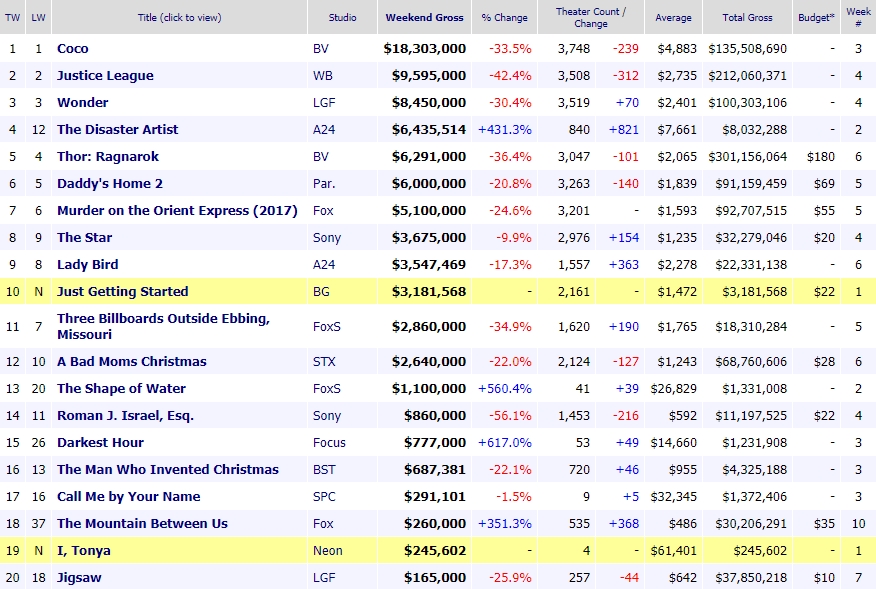Open BST studio link
This screenshot has height=589, width=876.
point(324,470)
